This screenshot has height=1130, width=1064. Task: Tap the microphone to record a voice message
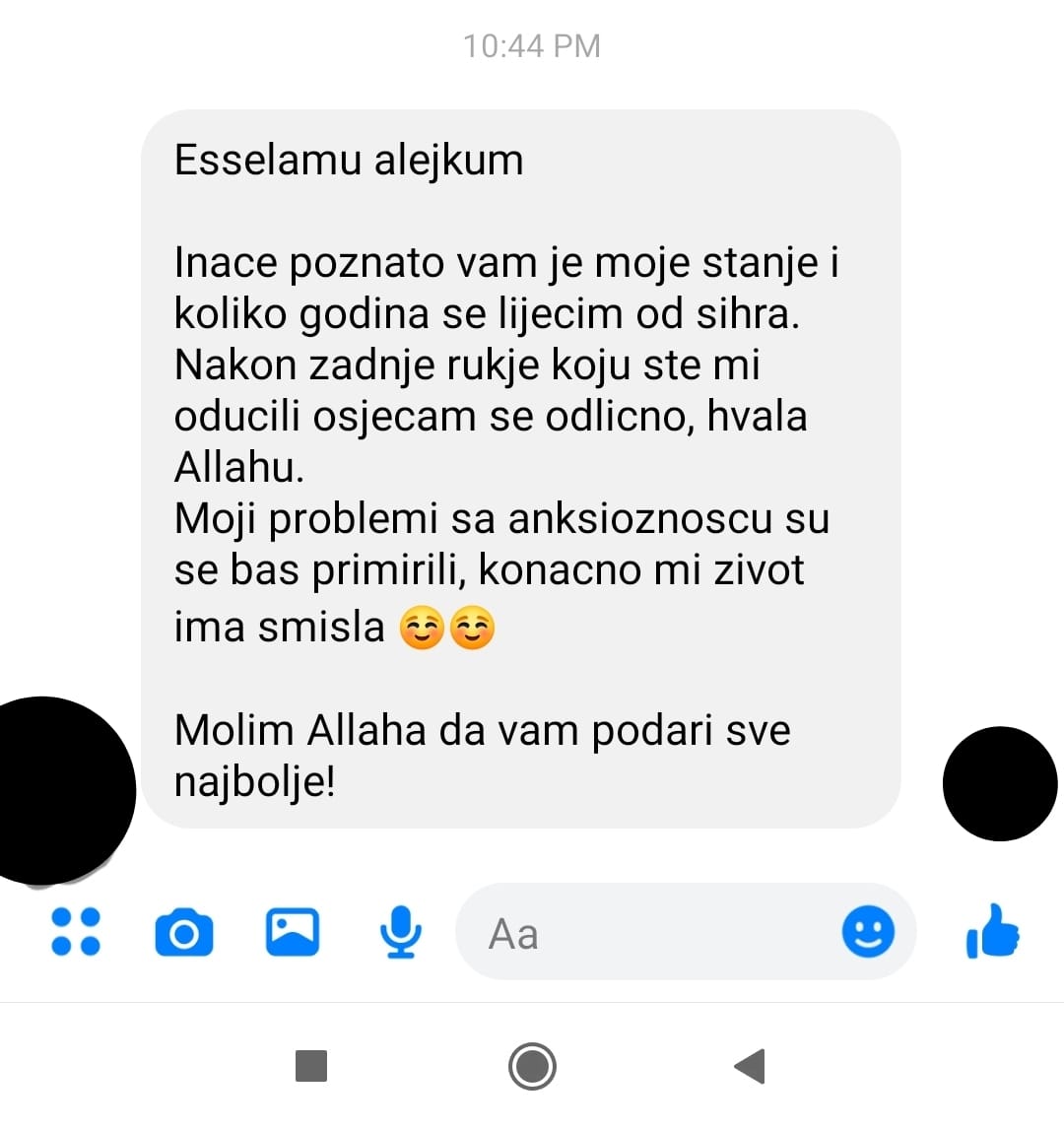coord(401,932)
